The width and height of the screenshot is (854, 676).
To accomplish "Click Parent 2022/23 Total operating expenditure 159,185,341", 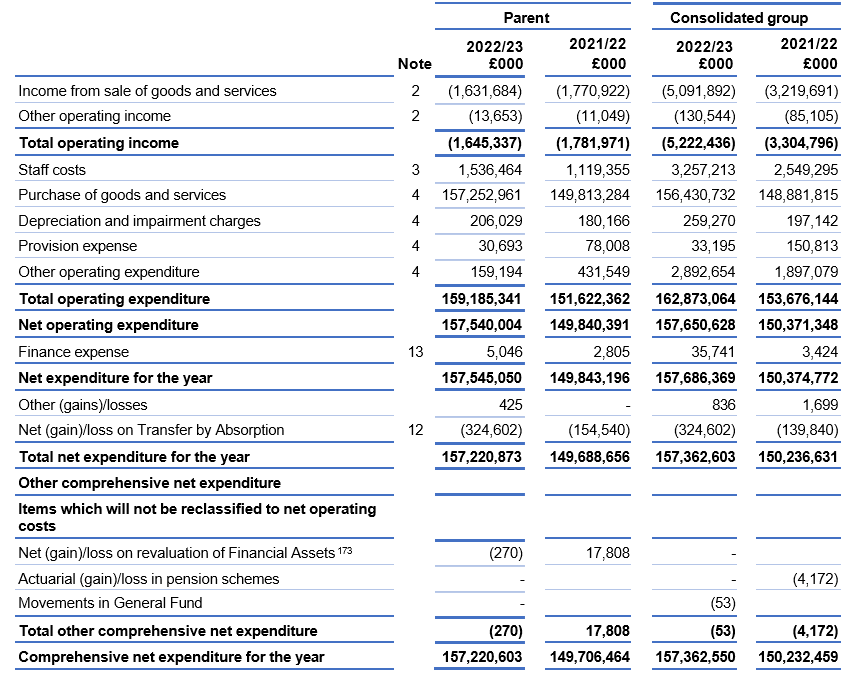I will tap(481, 299).
